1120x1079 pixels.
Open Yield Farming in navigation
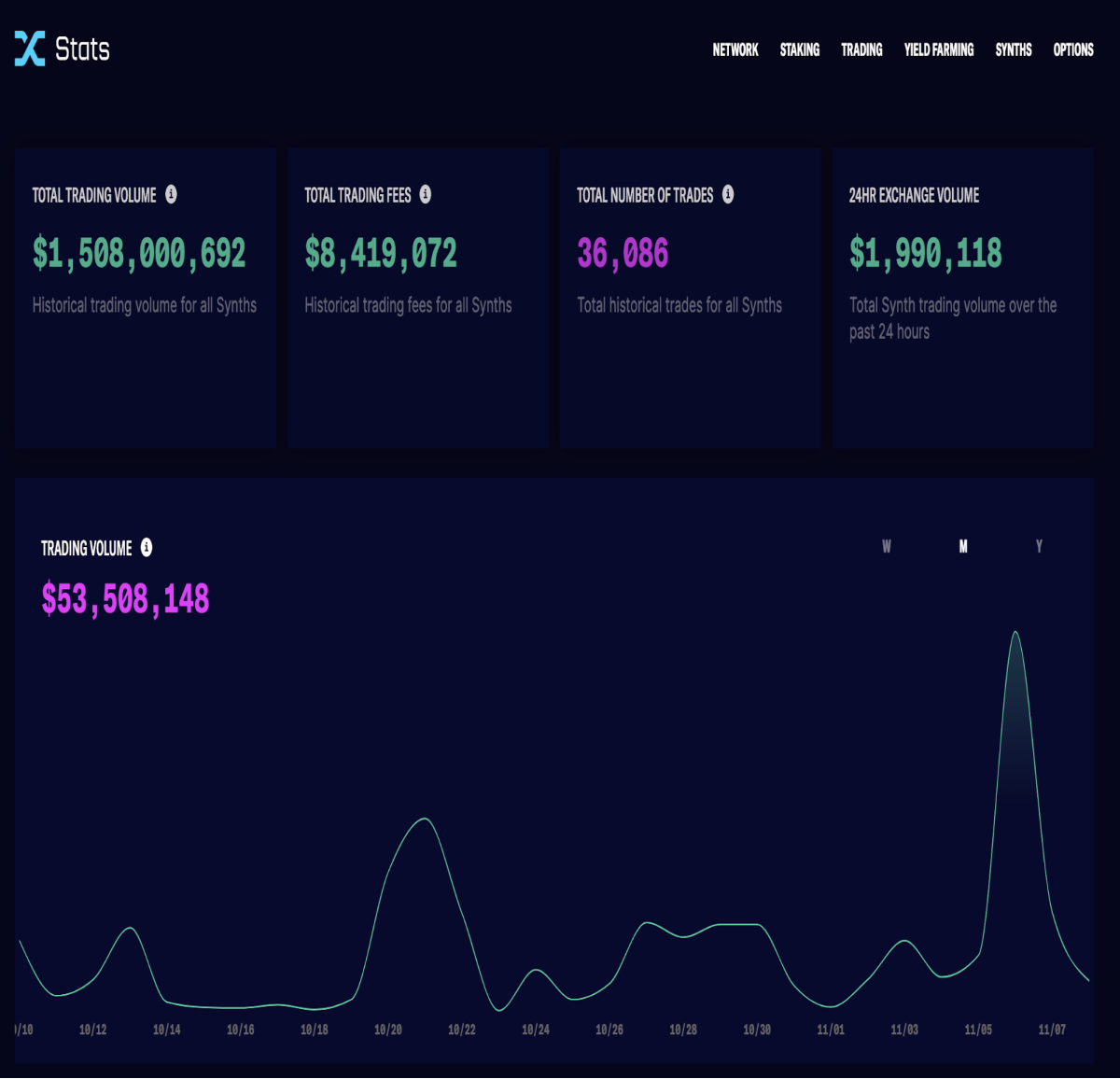[939, 50]
